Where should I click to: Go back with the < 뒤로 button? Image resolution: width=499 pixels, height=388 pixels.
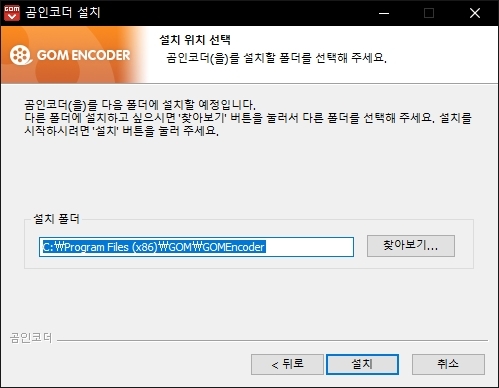point(287,364)
